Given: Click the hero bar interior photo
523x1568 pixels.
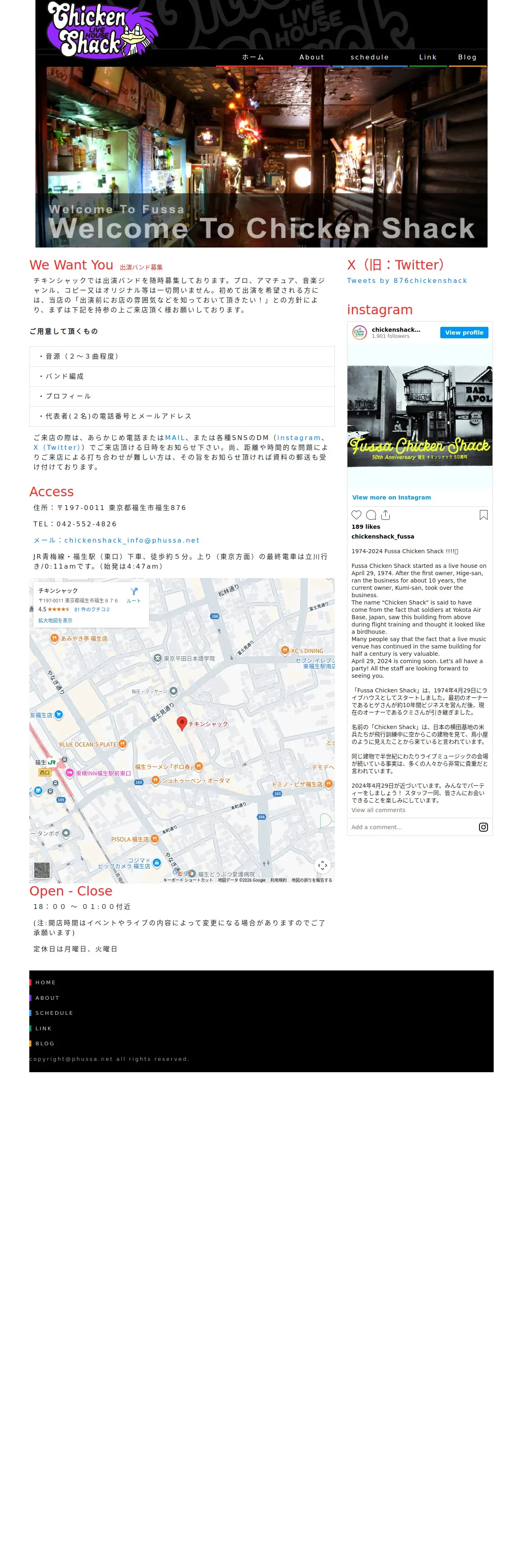Looking at the screenshot, I should [x=261, y=156].
